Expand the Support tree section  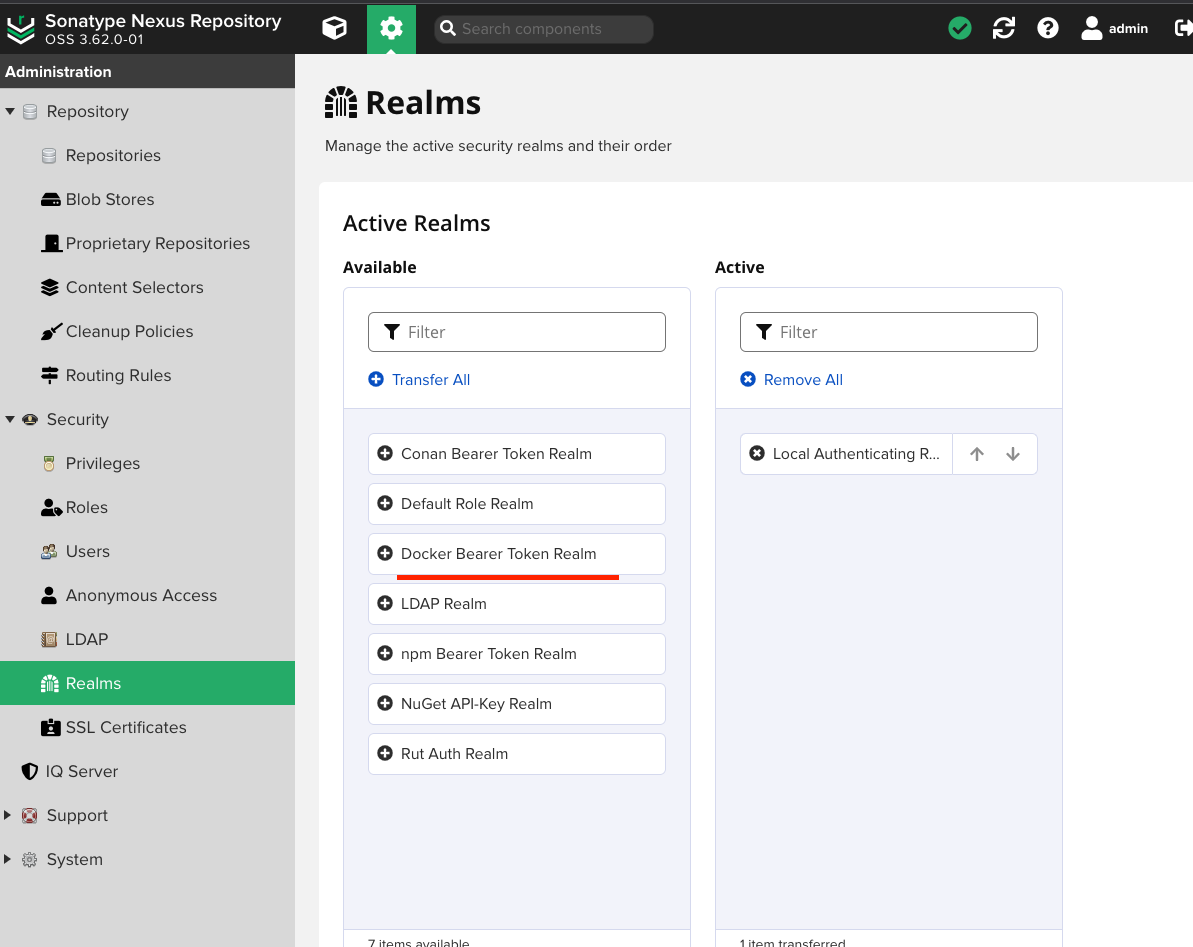pos(9,816)
